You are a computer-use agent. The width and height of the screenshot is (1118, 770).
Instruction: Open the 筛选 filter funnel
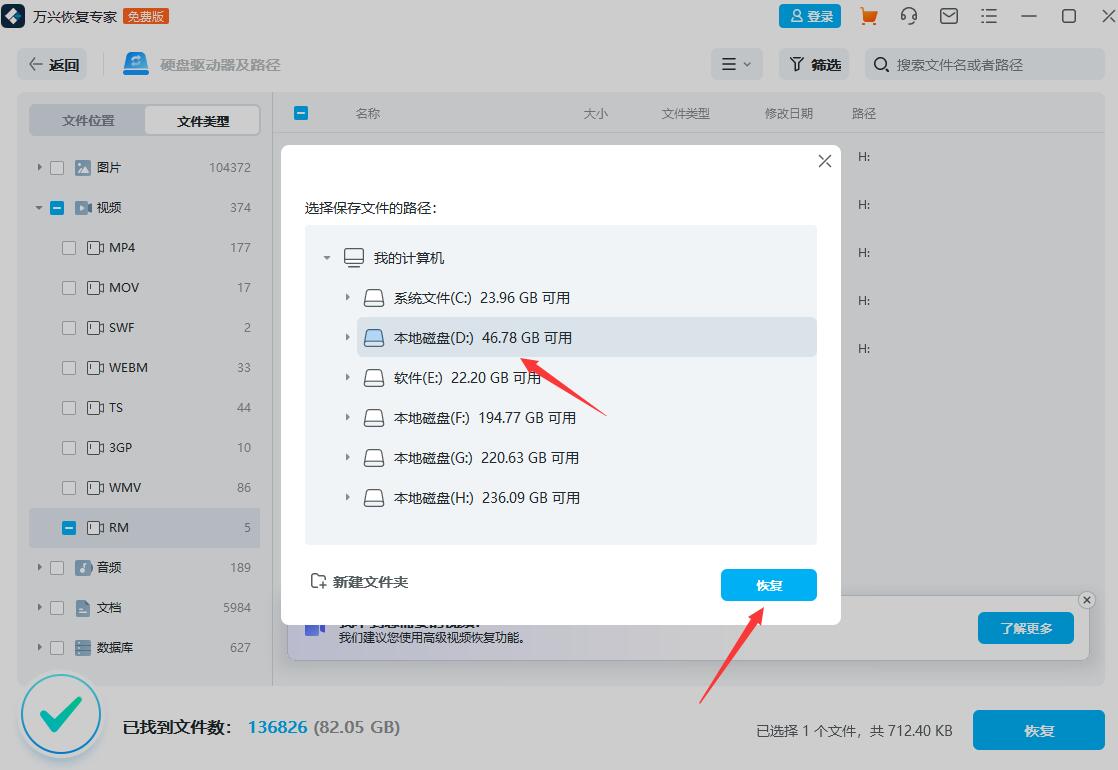(x=813, y=63)
